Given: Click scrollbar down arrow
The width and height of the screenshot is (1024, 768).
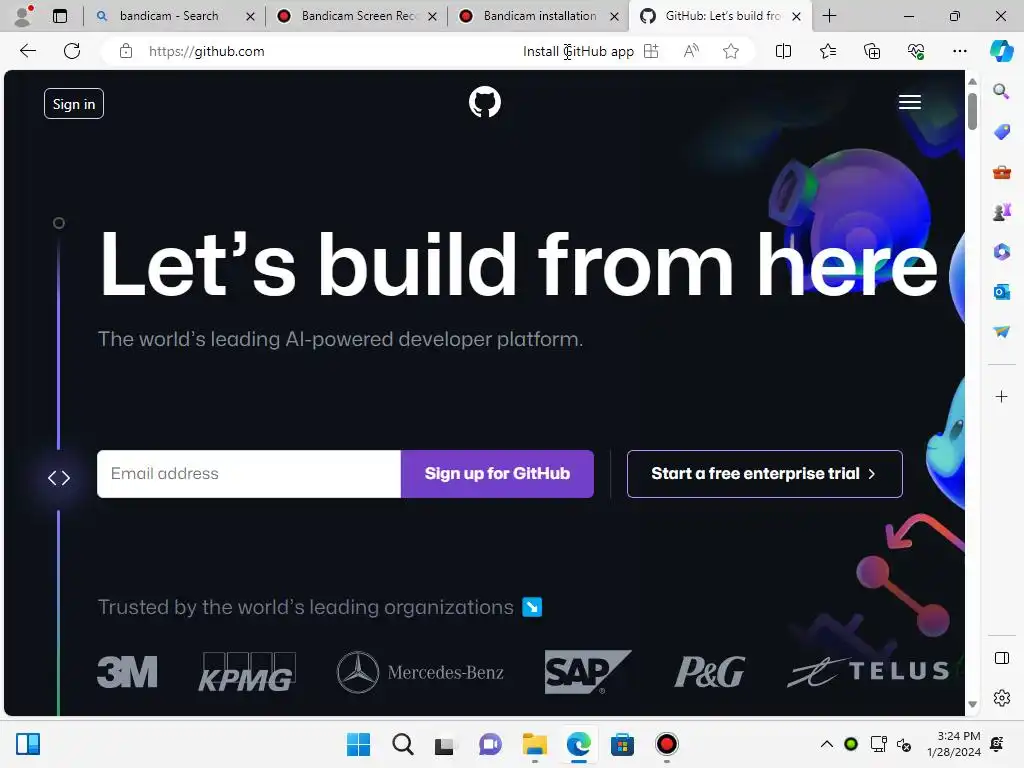Looking at the screenshot, I should (x=972, y=704).
